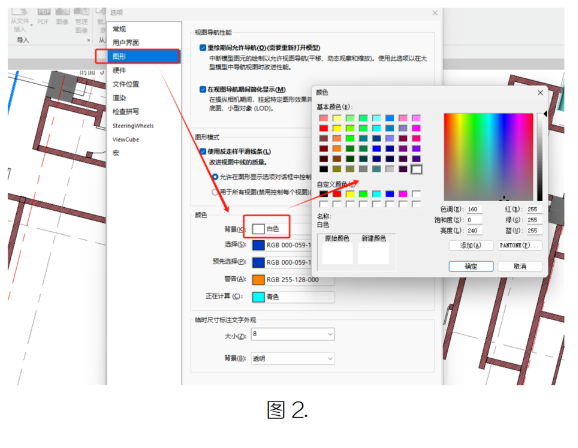Open the ViewCube options category

(126, 139)
